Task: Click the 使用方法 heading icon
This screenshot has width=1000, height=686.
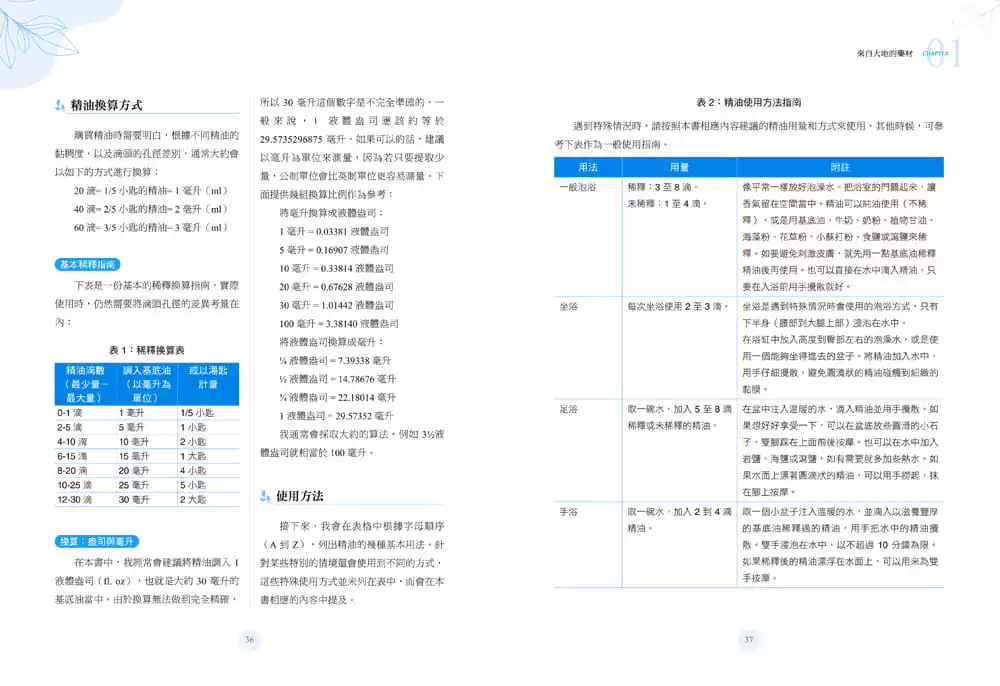Action: click(265, 496)
